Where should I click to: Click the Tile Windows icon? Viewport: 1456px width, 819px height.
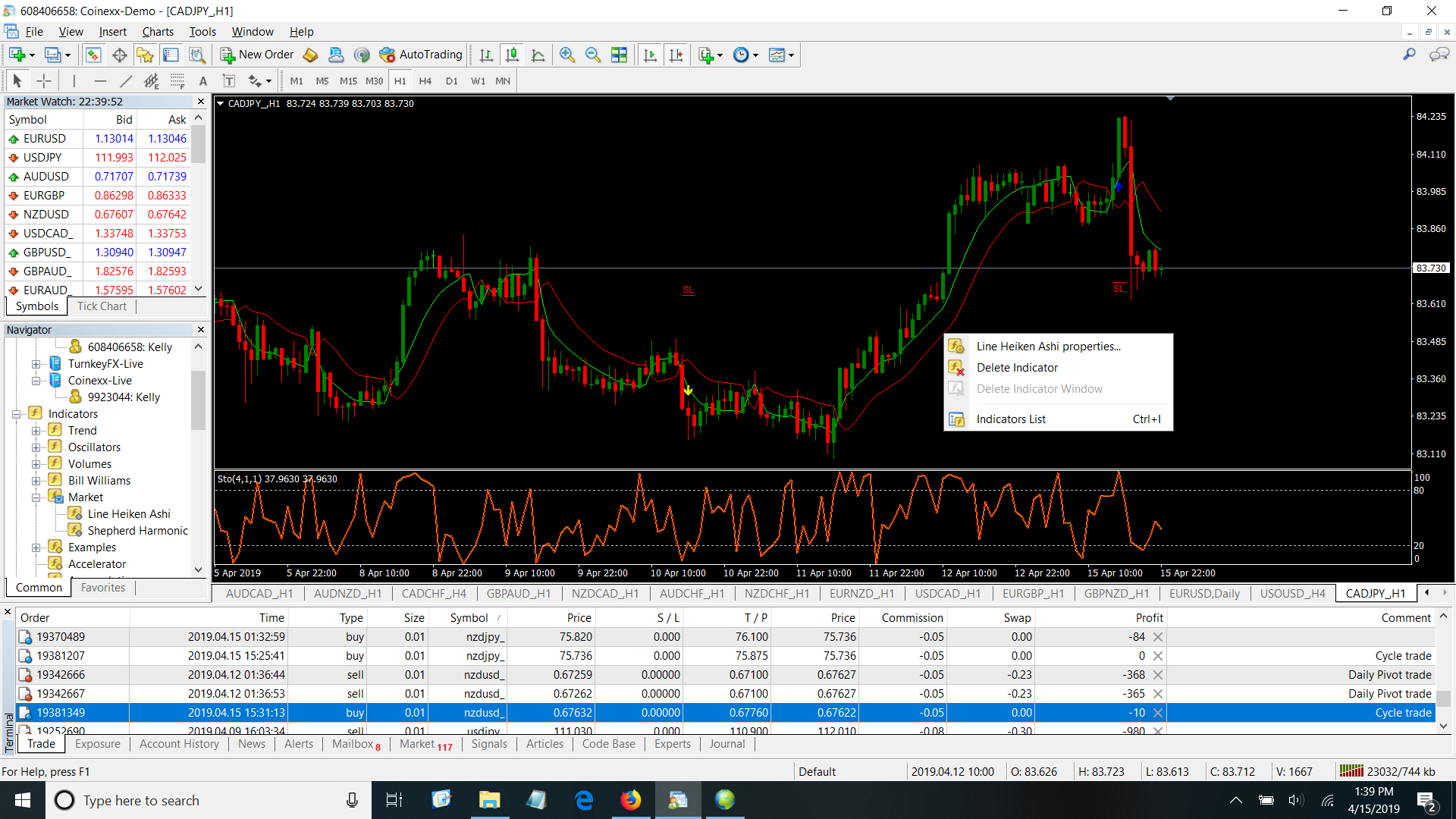click(x=620, y=55)
